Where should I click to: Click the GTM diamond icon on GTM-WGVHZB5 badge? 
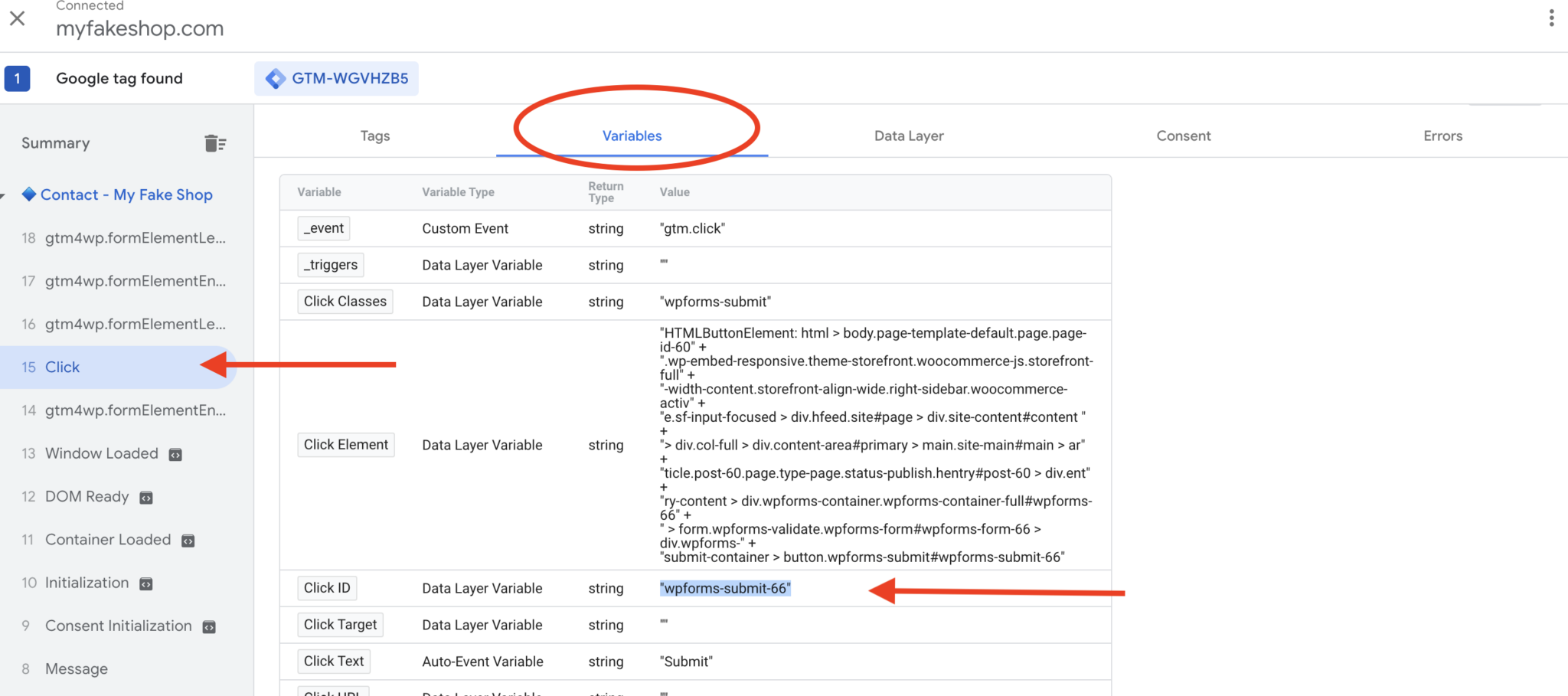tap(276, 78)
